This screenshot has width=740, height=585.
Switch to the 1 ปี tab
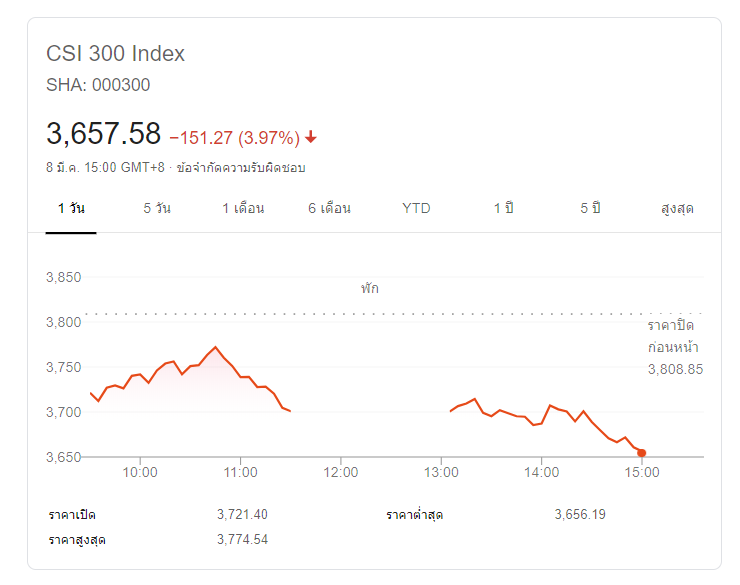(503, 208)
